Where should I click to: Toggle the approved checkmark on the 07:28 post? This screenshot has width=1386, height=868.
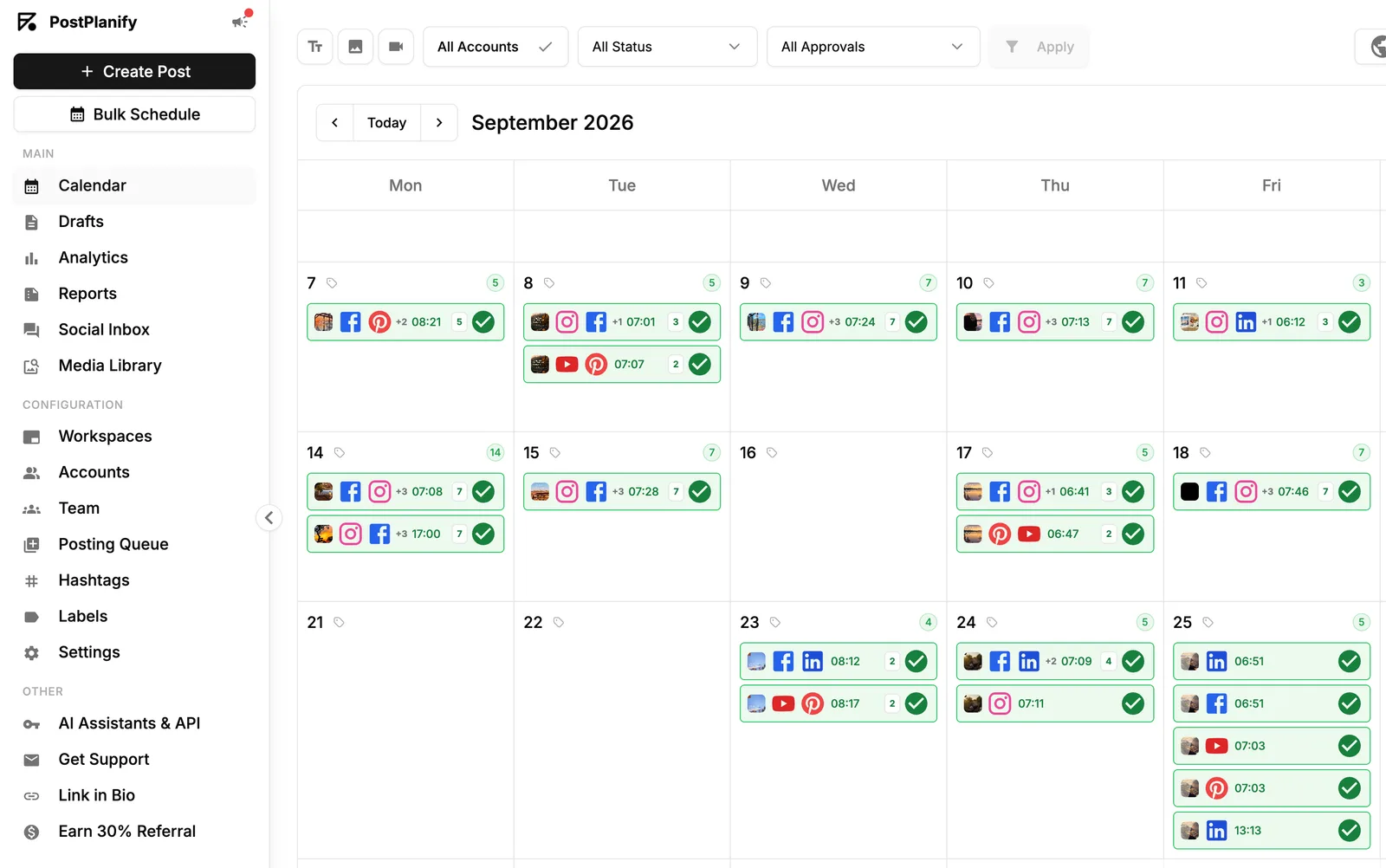click(700, 491)
